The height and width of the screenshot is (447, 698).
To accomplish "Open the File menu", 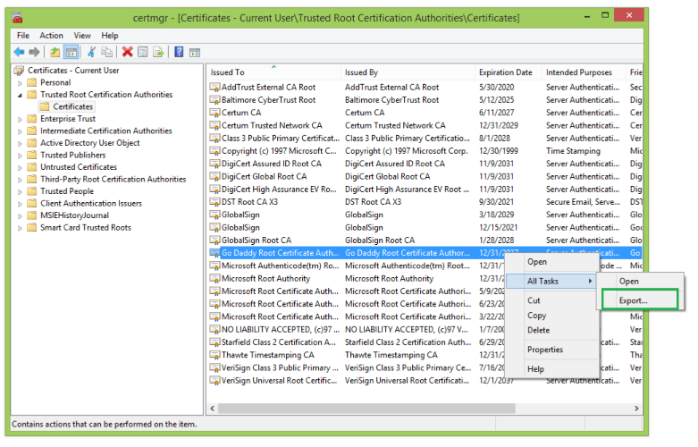I will point(23,36).
